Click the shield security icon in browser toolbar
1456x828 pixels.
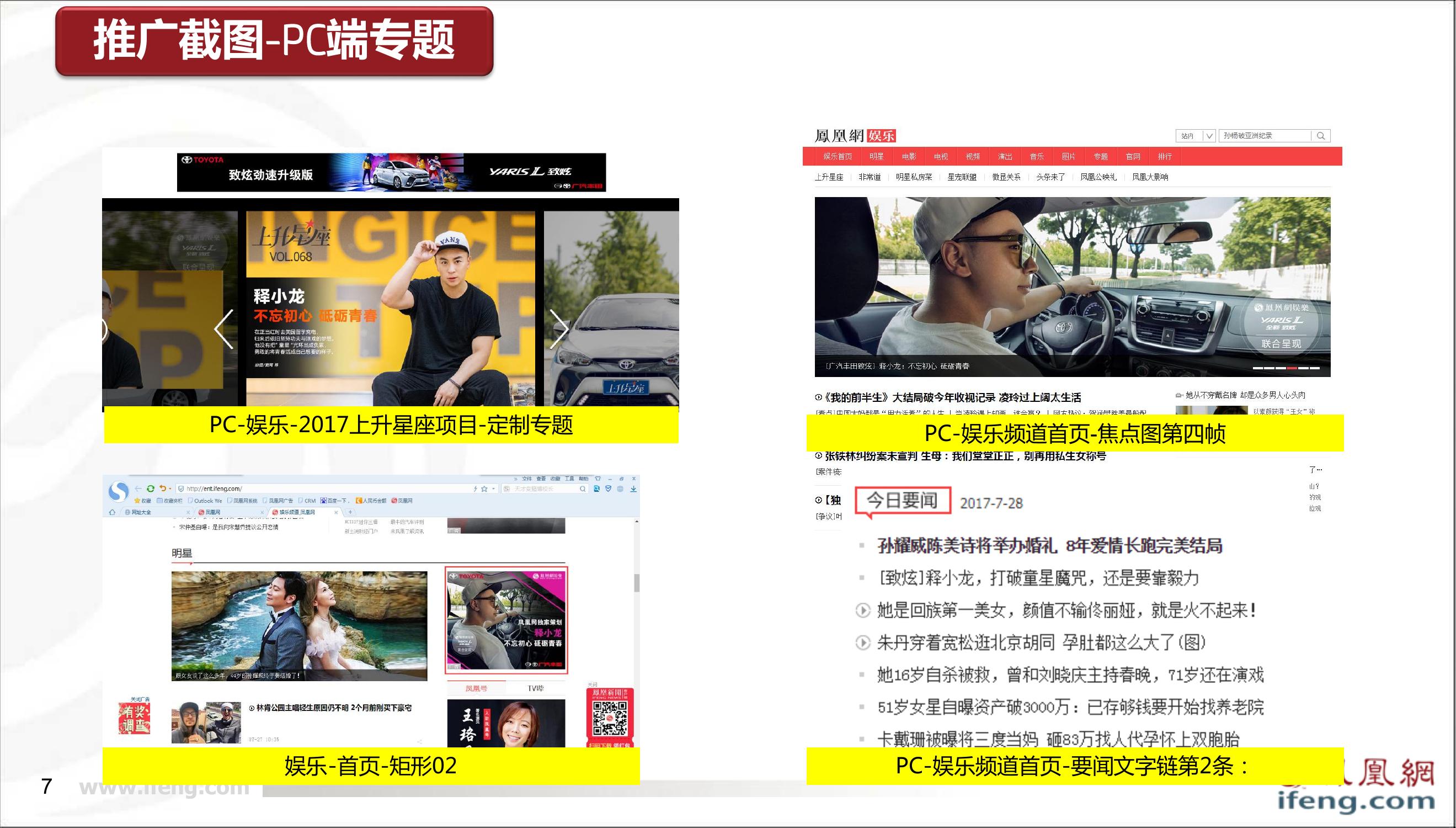pyautogui.click(x=608, y=489)
